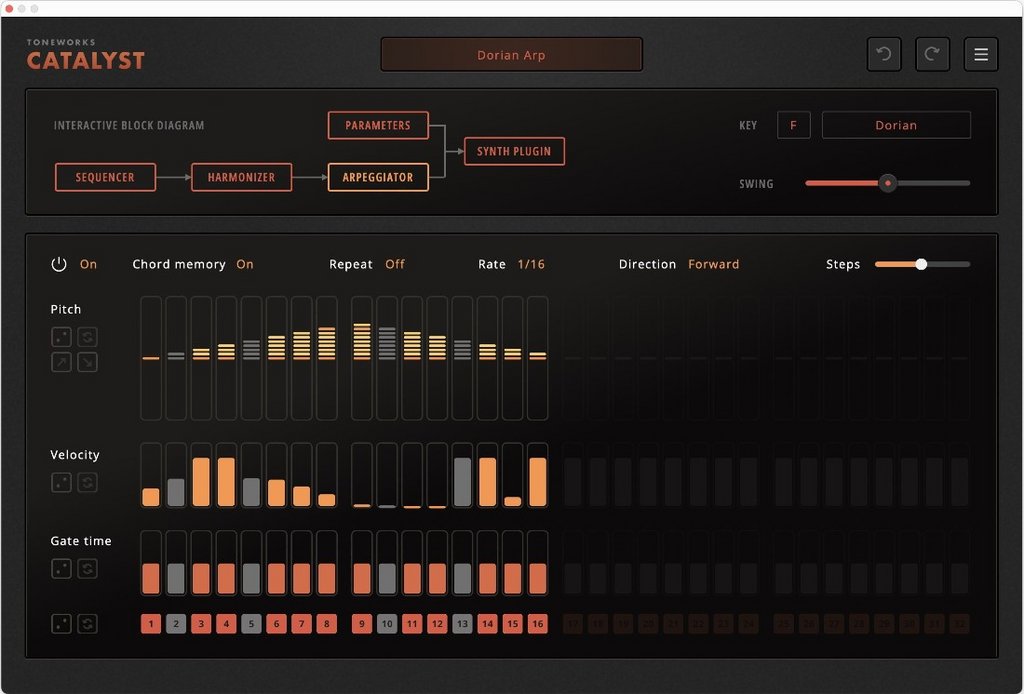
Task: Randomize Gate time with dice icon
Action: point(61,569)
